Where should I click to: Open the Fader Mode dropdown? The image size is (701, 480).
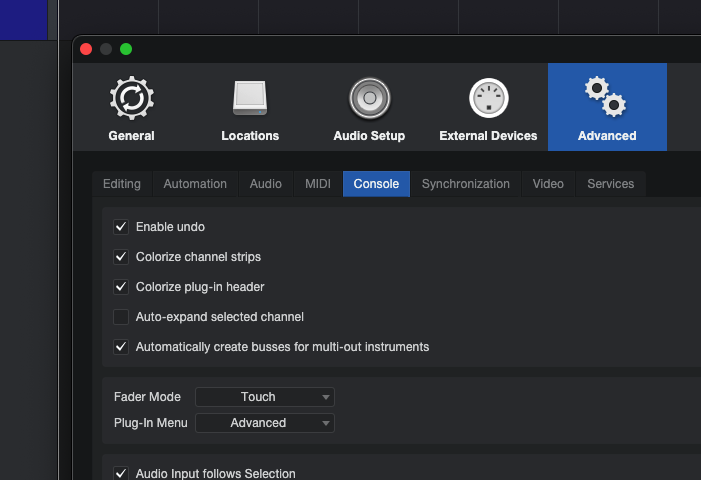[x=265, y=397]
